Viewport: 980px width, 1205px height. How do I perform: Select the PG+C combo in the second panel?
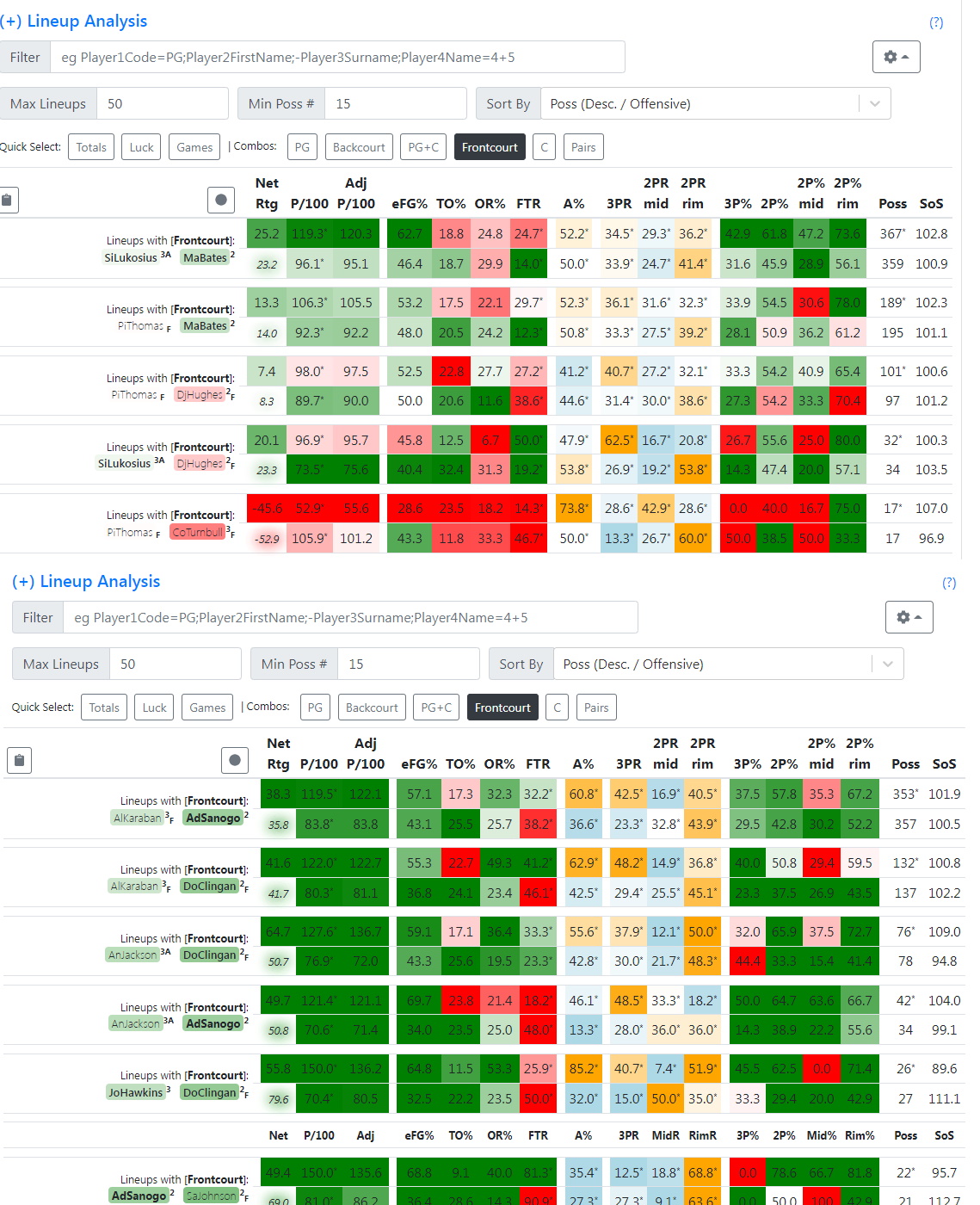click(x=436, y=708)
